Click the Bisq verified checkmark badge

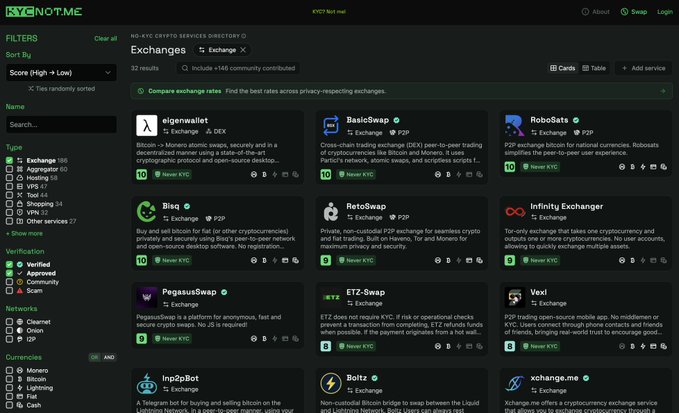coord(187,206)
